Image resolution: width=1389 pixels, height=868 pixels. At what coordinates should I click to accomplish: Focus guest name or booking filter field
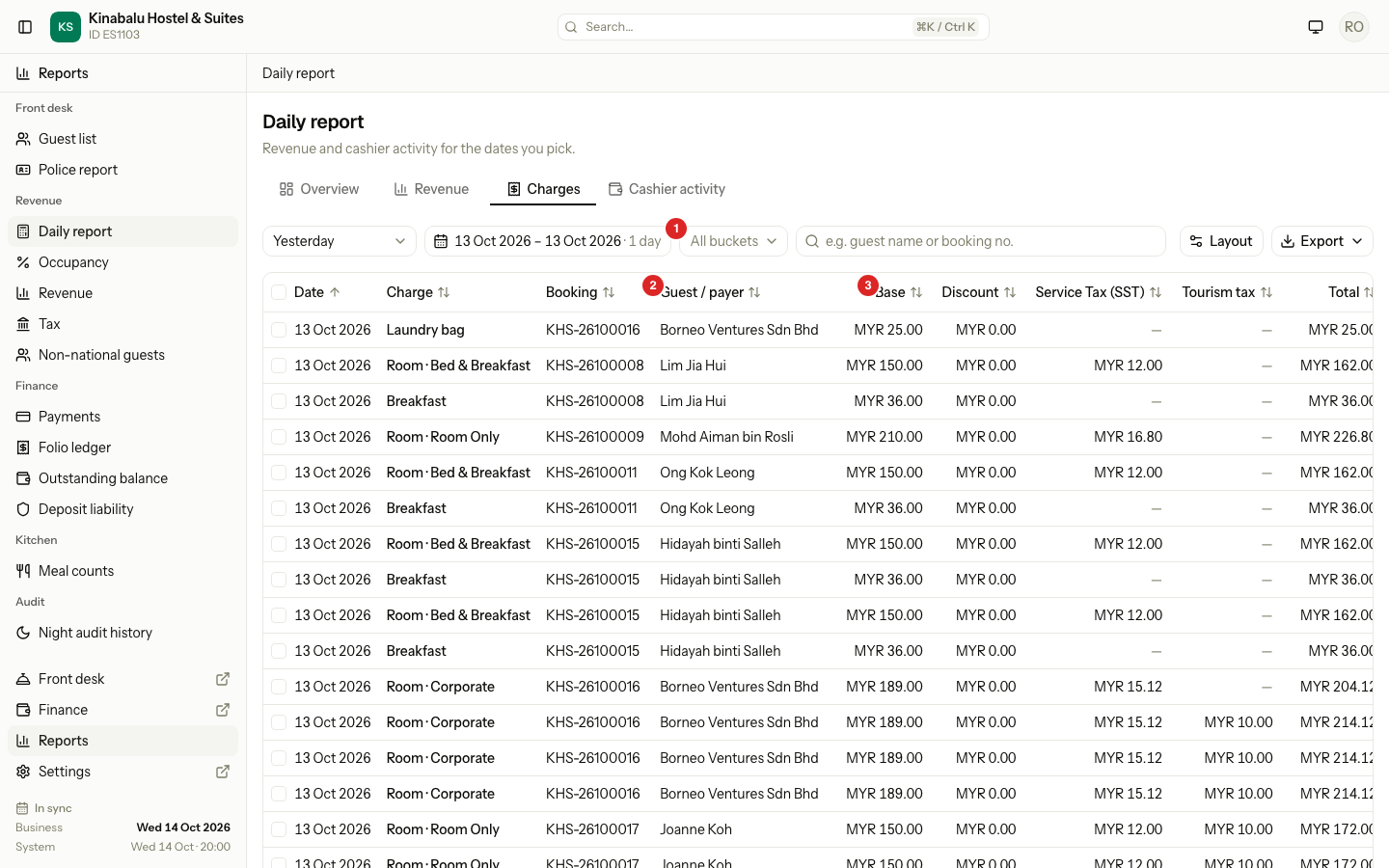click(x=981, y=241)
